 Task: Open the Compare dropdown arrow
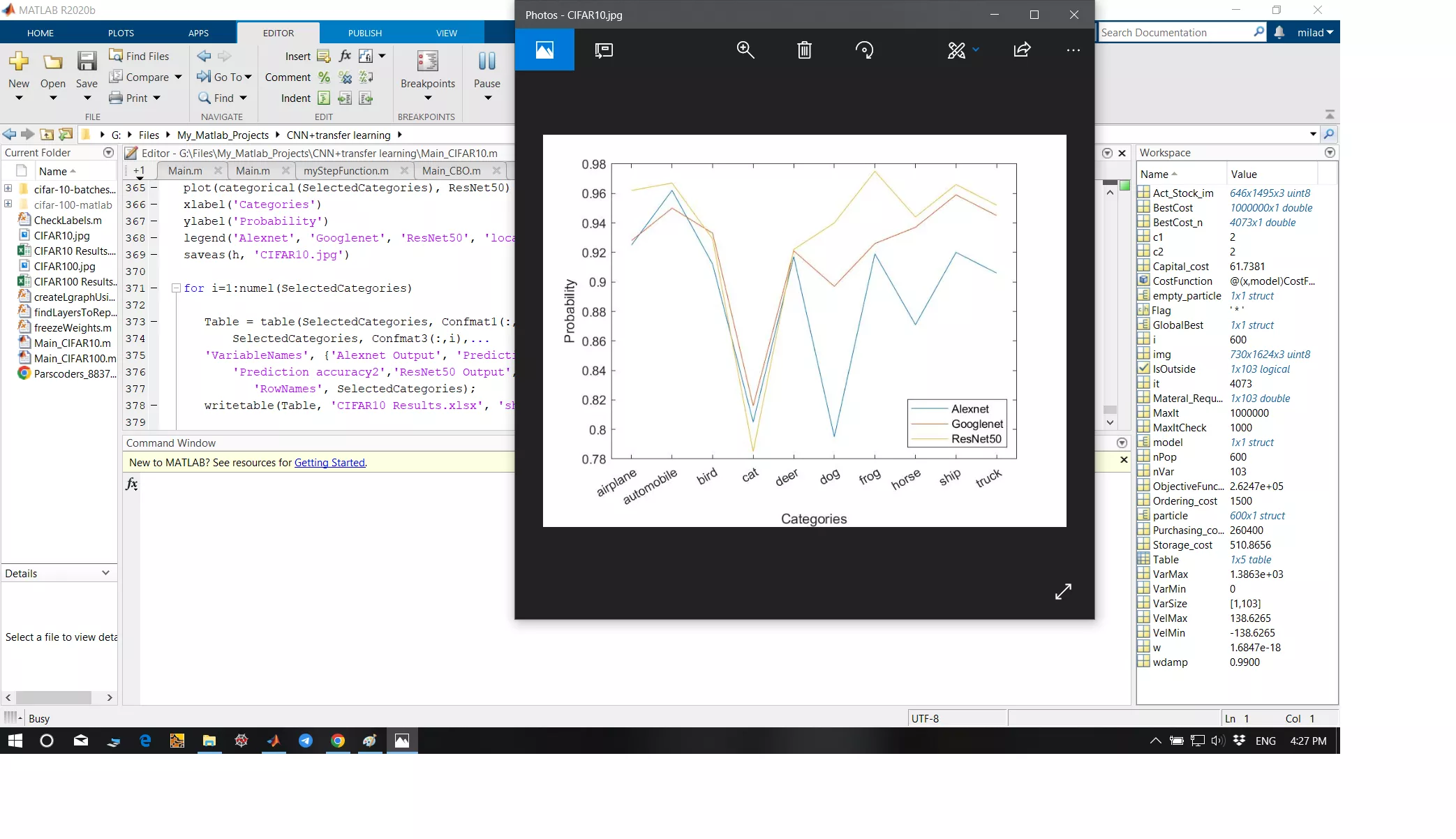[x=179, y=77]
